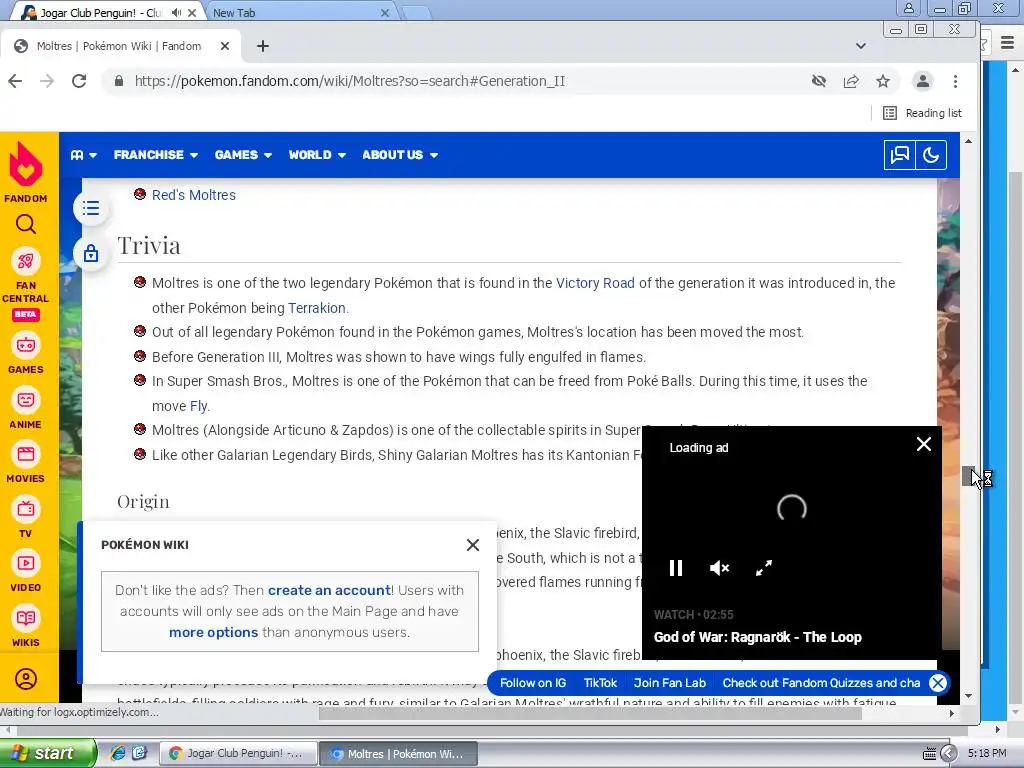Viewport: 1024px width, 768px height.
Task: Open a new tab with plus button
Action: tap(263, 46)
